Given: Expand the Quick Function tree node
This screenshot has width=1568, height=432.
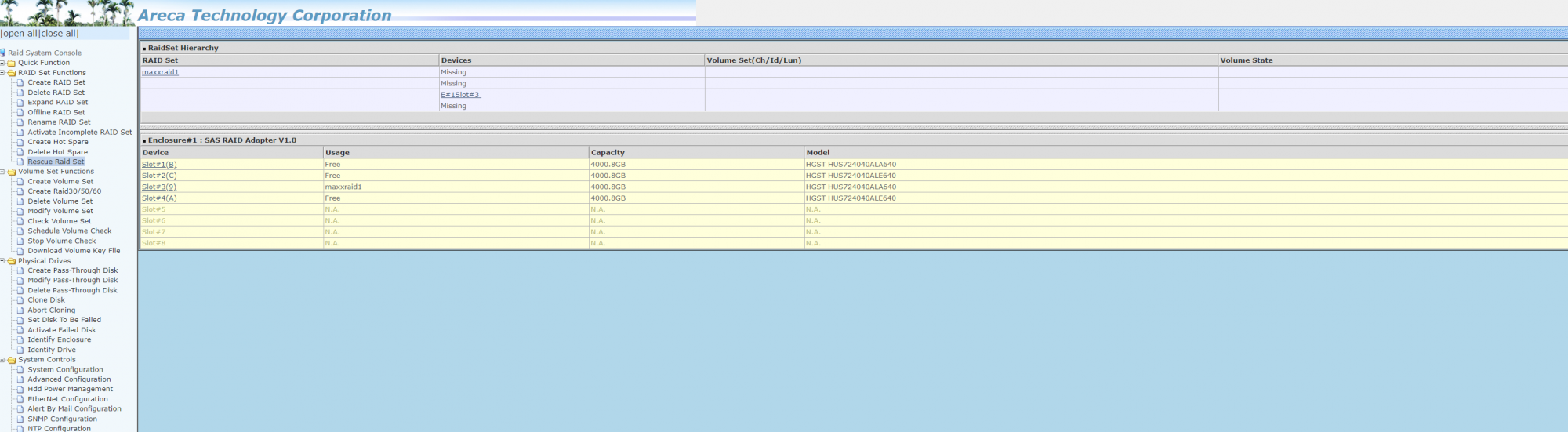Looking at the screenshot, I should click(x=2, y=63).
